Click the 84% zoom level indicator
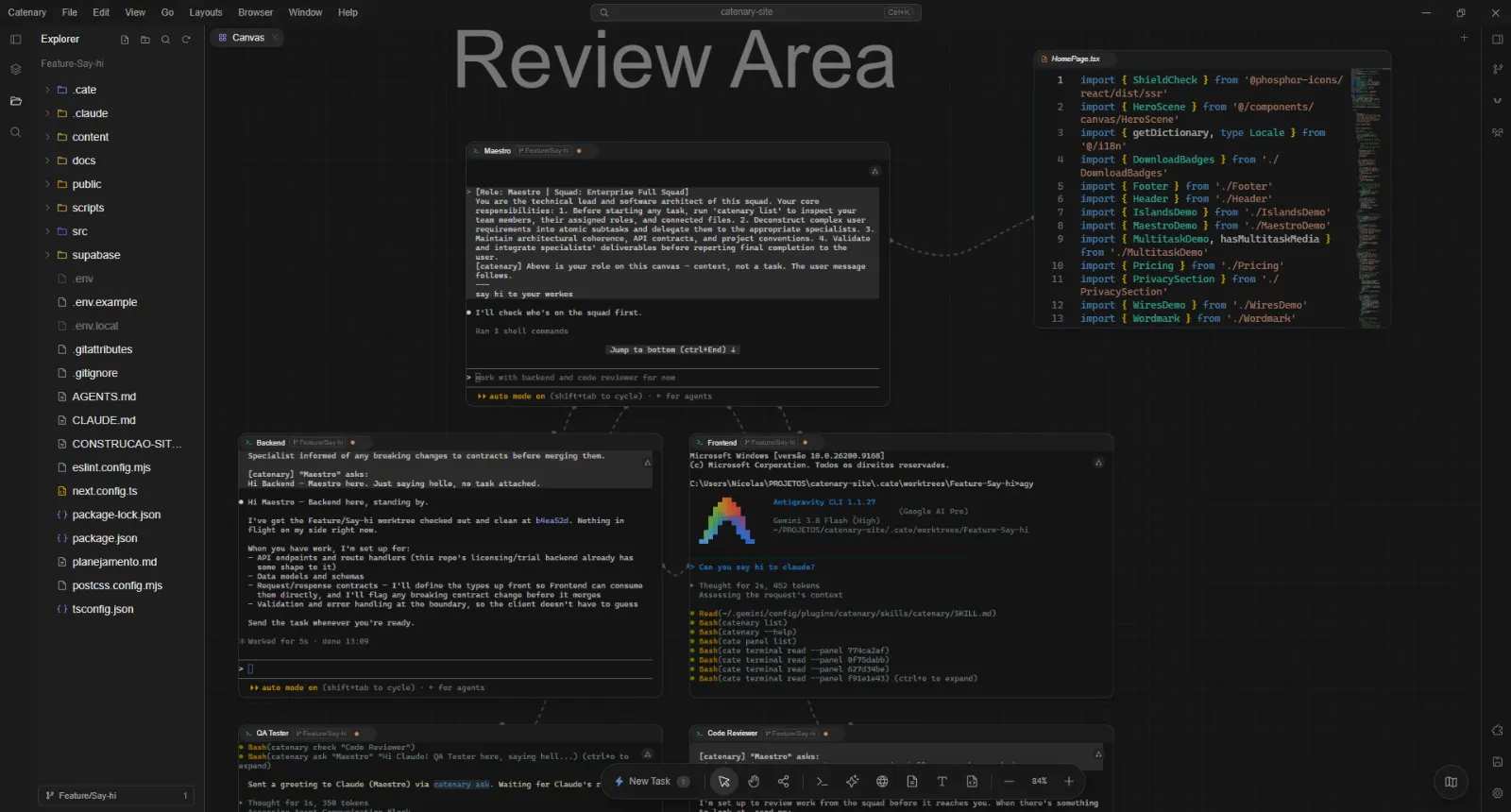1511x812 pixels. click(x=1039, y=782)
